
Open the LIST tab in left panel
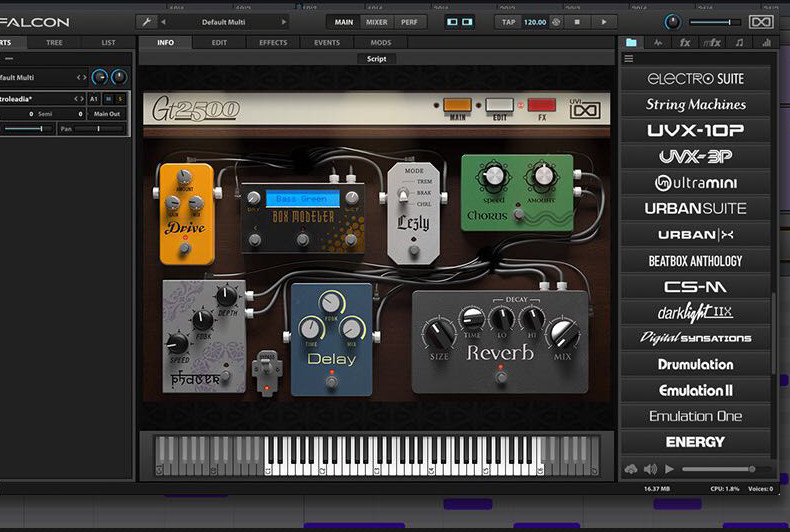pos(108,43)
